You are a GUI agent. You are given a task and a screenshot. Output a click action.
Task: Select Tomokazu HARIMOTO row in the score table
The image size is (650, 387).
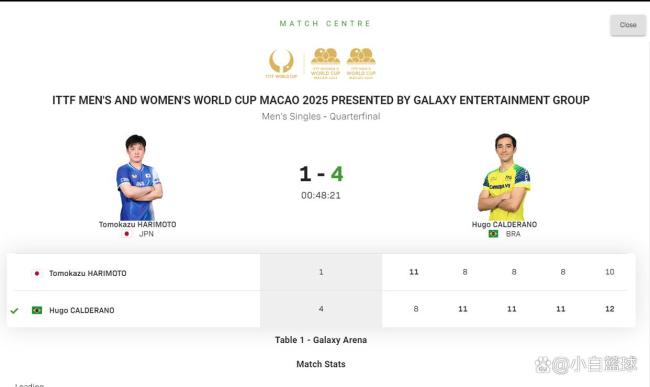pos(321,272)
